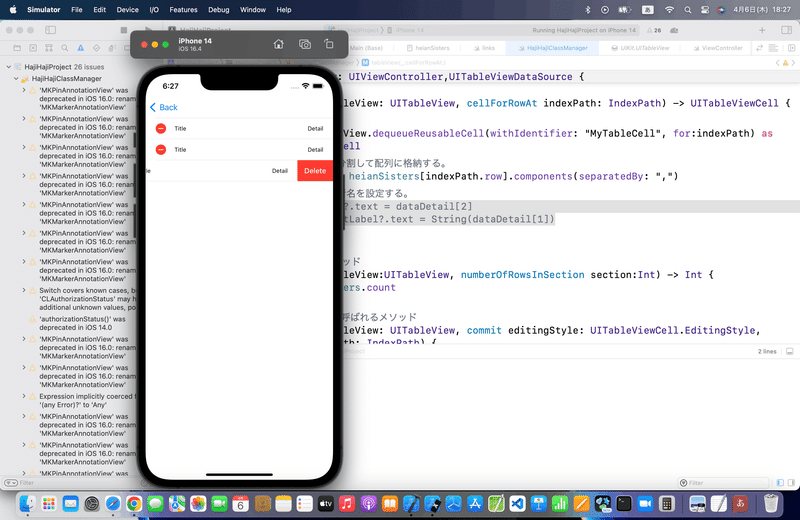Open editor options lines icon
Screen dimensions: 800x520
point(773,48)
